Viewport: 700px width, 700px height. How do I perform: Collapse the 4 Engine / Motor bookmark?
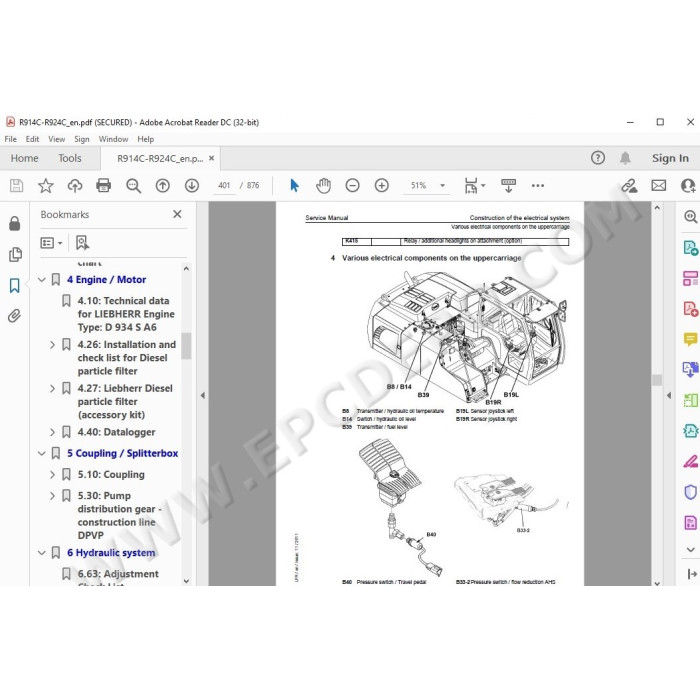coord(42,280)
